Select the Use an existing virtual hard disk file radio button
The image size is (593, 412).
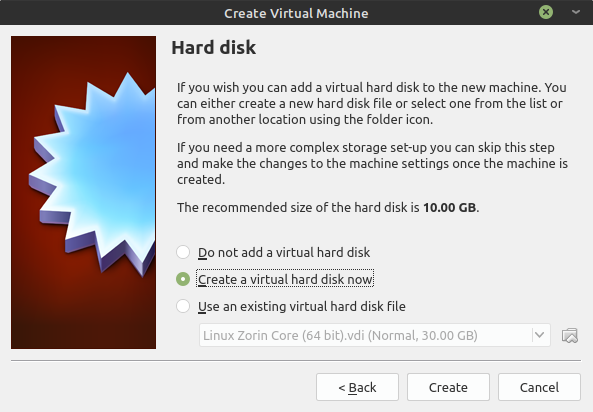[x=183, y=306]
